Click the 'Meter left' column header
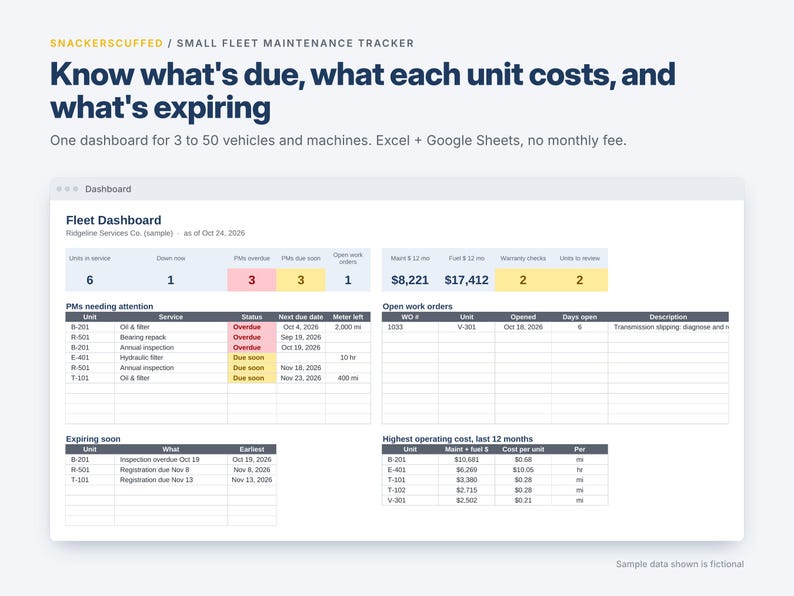The height and width of the screenshot is (596, 794). coord(348,317)
